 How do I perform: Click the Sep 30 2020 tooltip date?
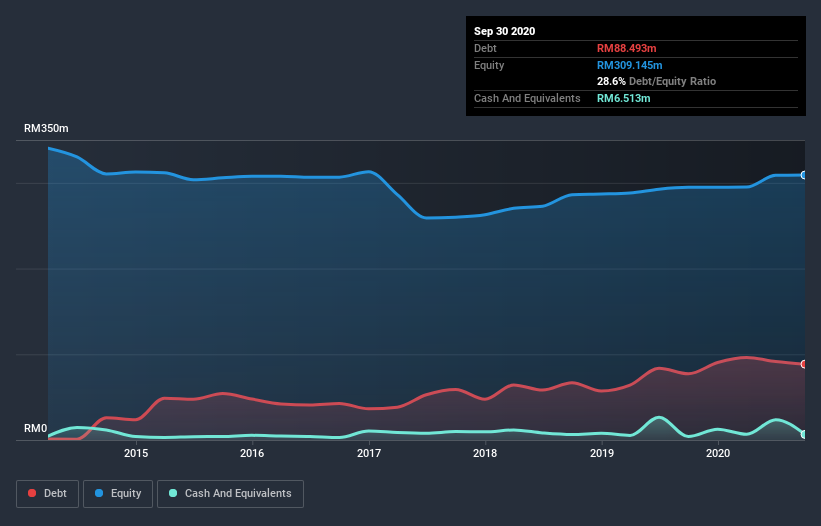point(504,31)
